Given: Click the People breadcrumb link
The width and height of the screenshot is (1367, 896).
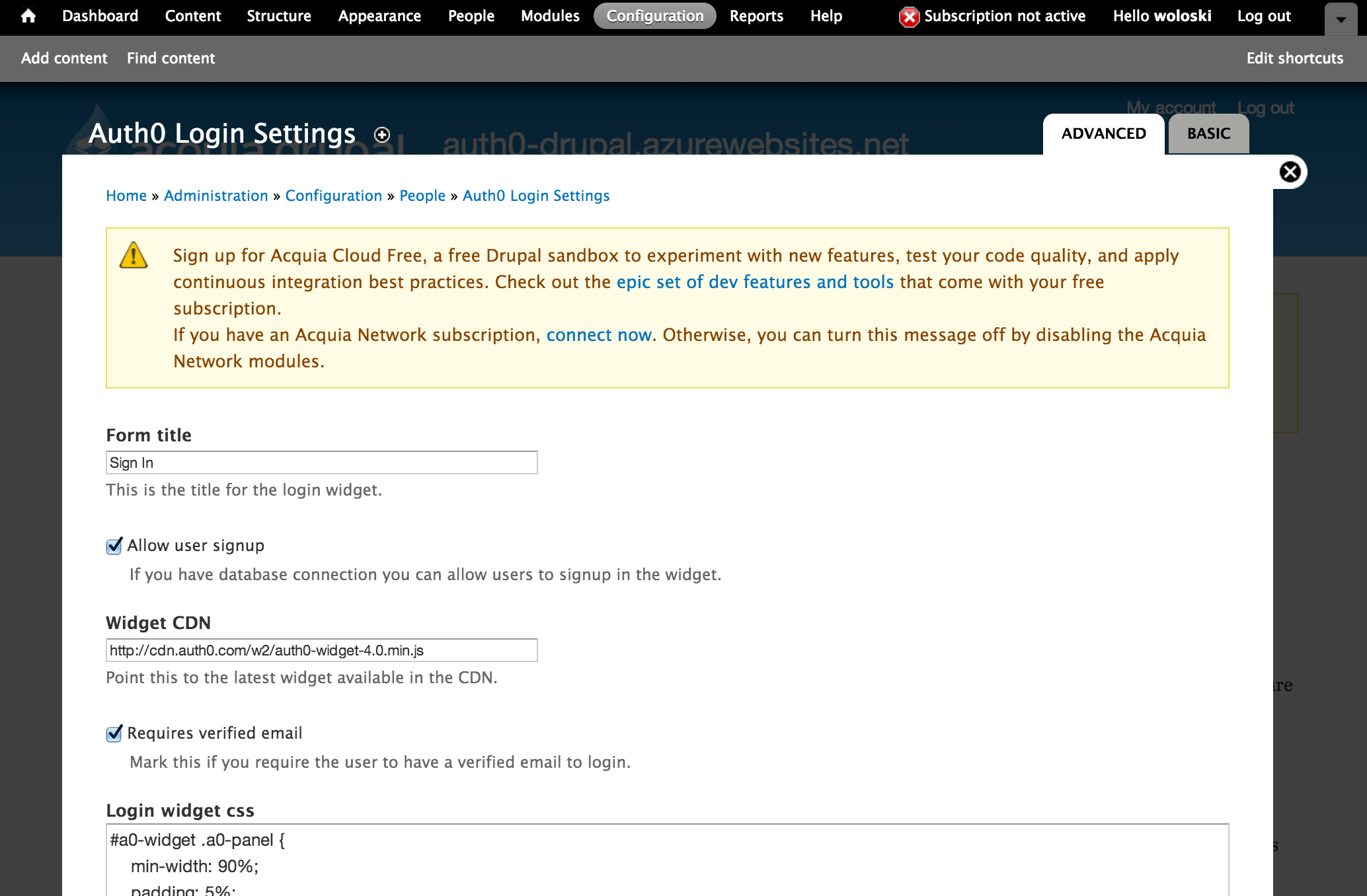Looking at the screenshot, I should pos(422,196).
